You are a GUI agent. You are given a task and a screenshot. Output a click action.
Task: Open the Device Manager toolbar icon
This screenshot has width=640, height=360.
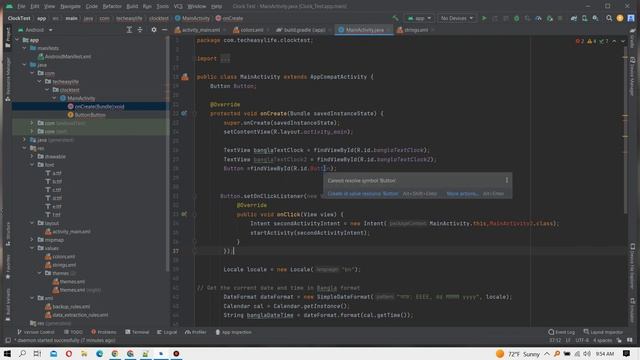tap(584, 18)
